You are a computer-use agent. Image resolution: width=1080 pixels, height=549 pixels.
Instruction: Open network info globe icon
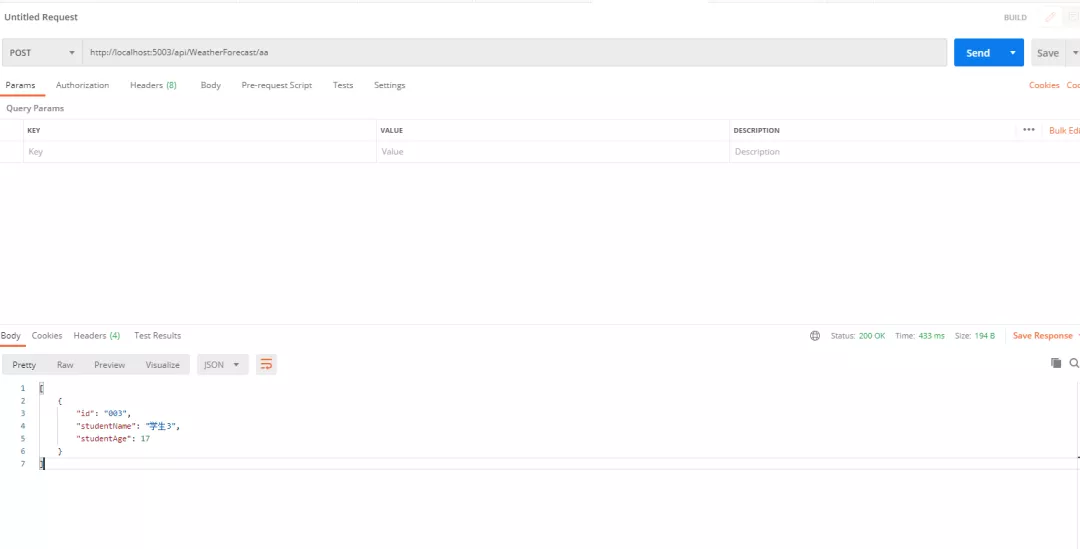tap(815, 335)
